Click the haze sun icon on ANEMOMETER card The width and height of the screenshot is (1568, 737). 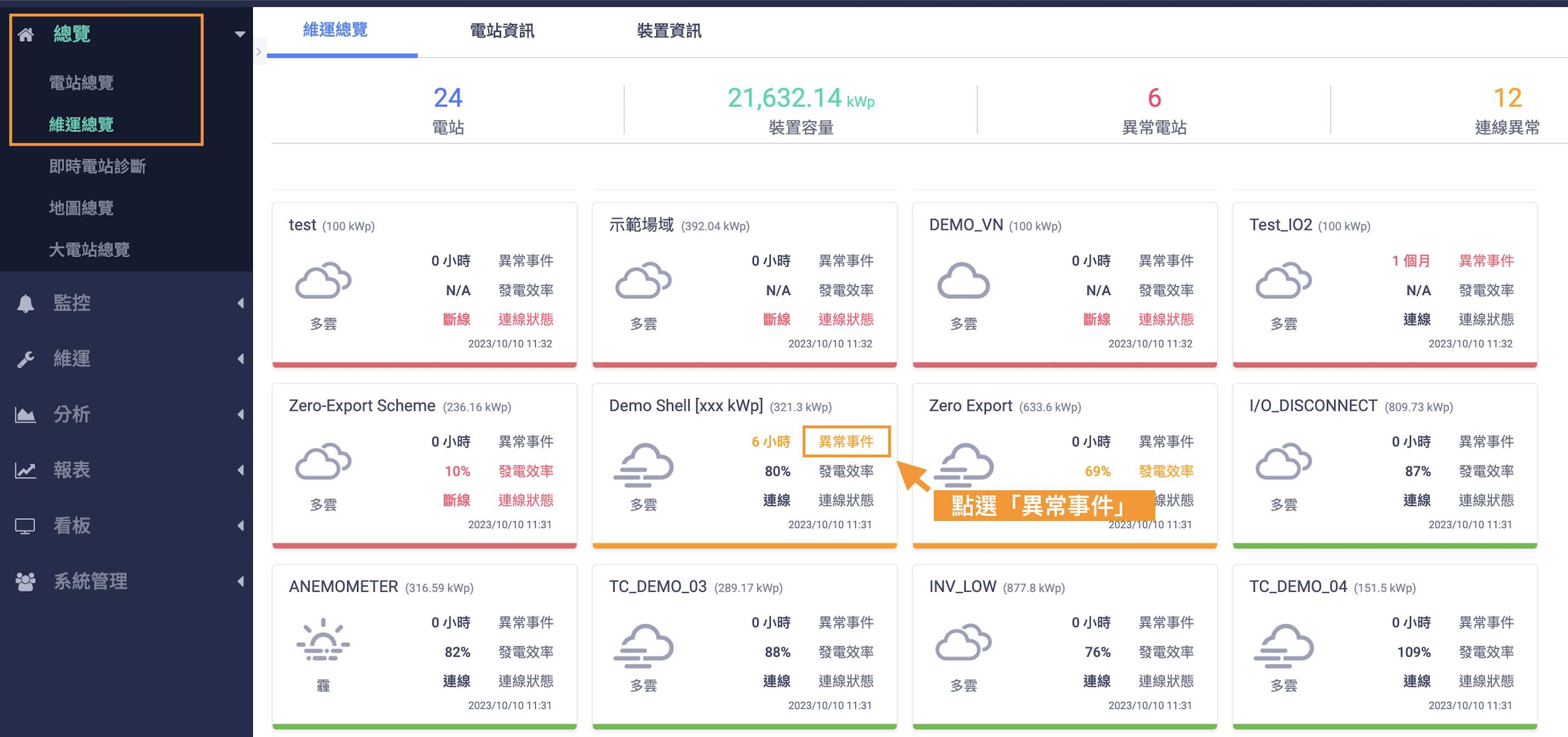tap(323, 639)
